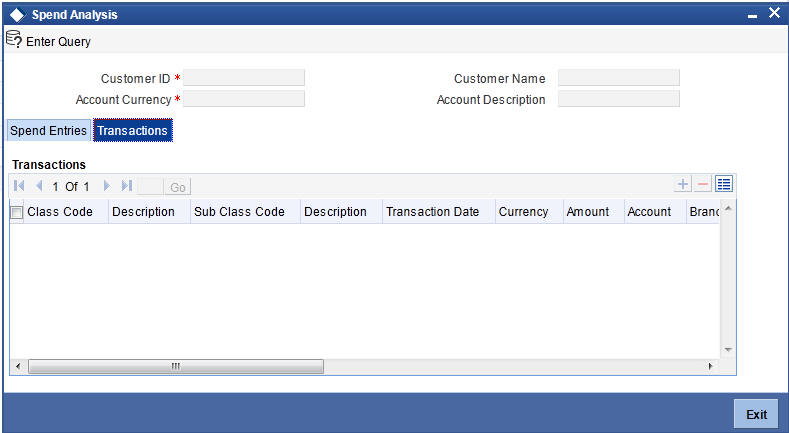Click the vertical scrollbar down arrow
Viewport: 789px width, 433px height.
728,350
